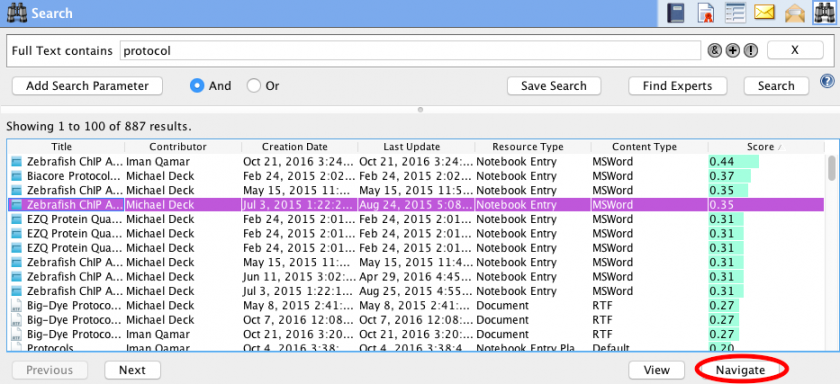The width and height of the screenshot is (840, 384).
Task: Click Showing 1 to 100 of 887 results text
Action: point(98,127)
